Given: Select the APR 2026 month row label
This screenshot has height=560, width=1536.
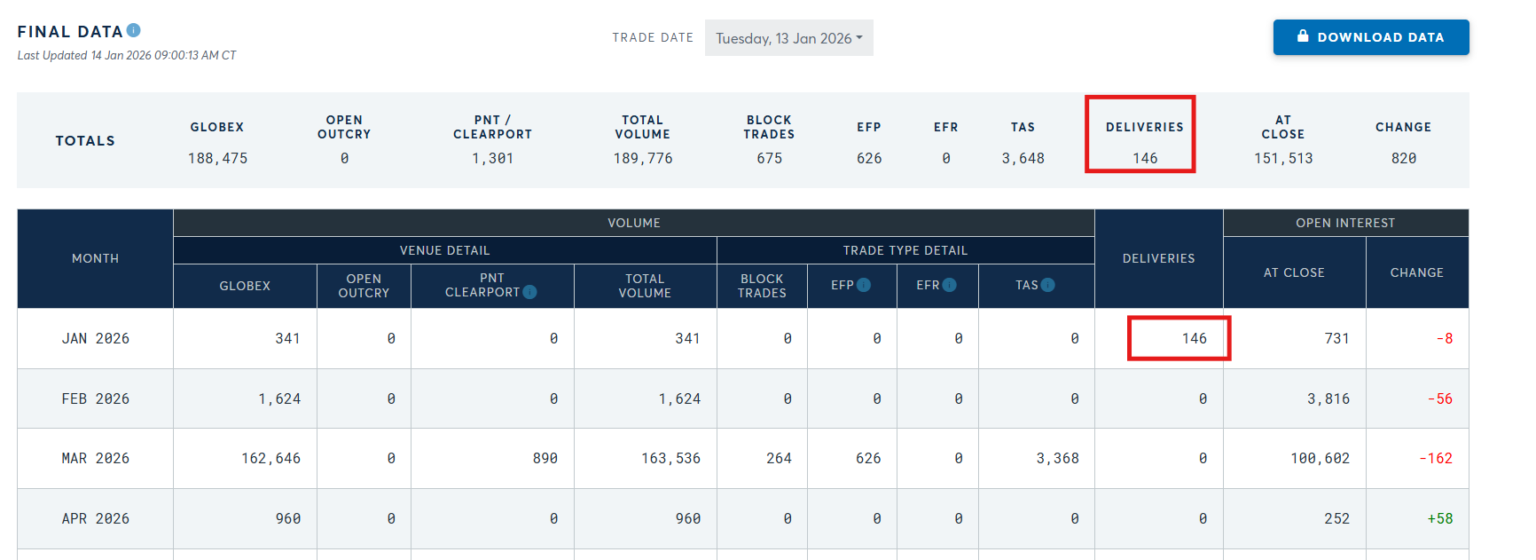Looking at the screenshot, I should 95,518.
